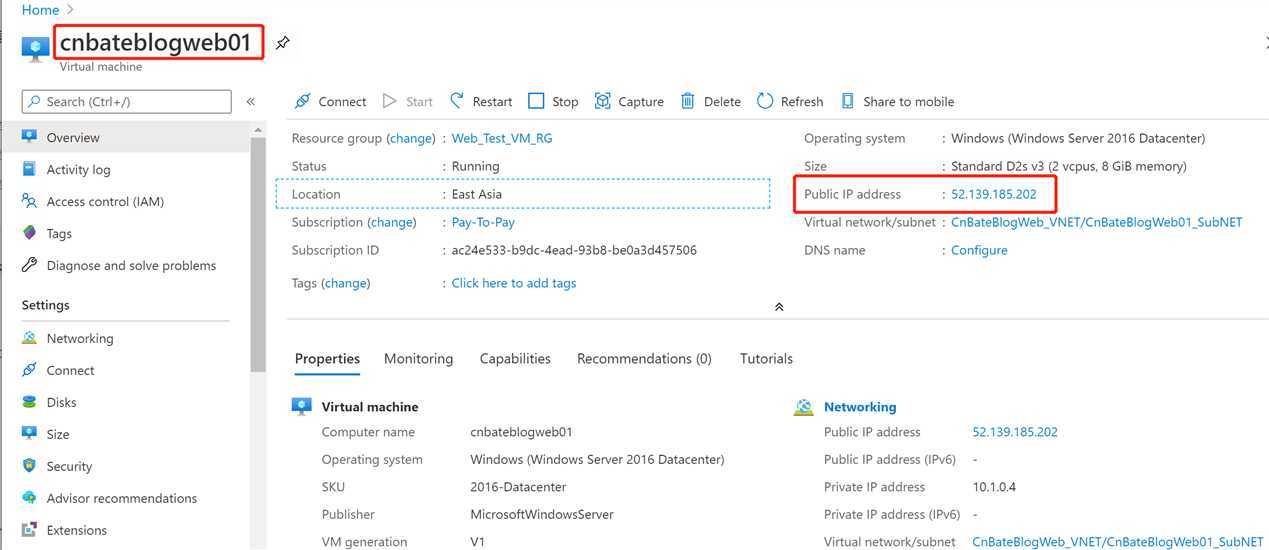Delete the virtual machine
This screenshot has width=1269, height=550.
(711, 101)
